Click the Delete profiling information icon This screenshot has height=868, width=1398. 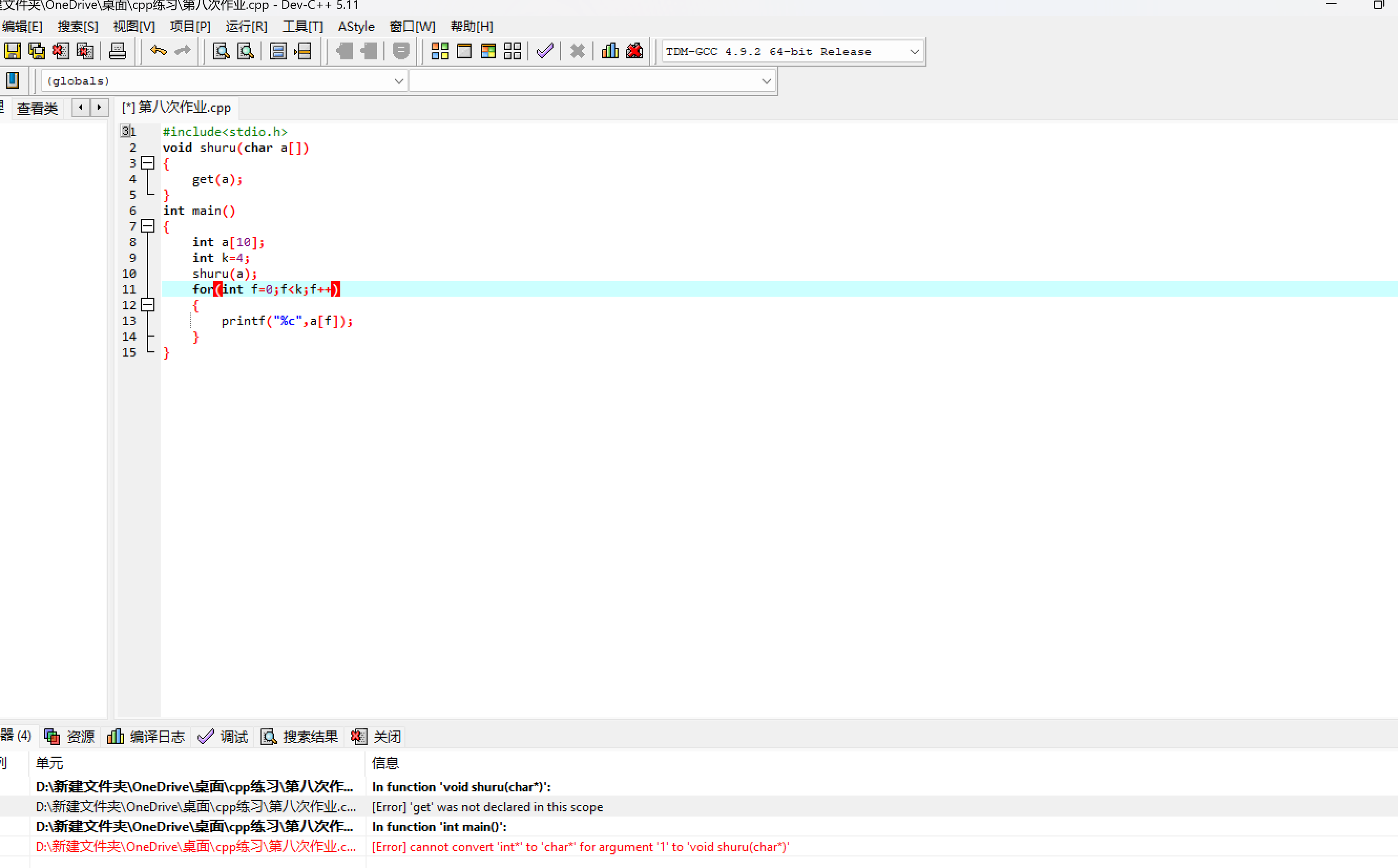tap(634, 51)
